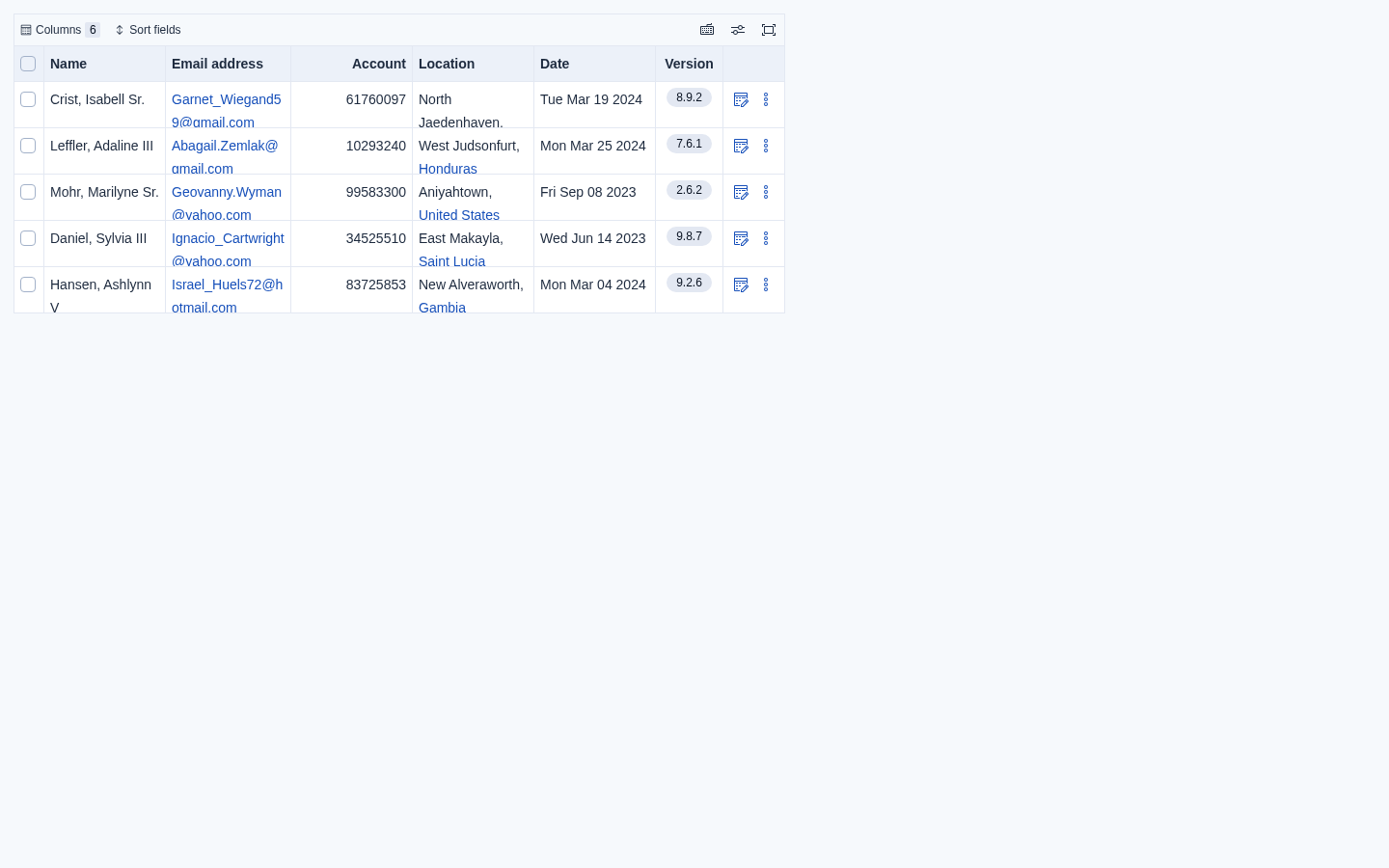This screenshot has height=868, width=1389.
Task: Toggle full screen mode icon
Action: point(769,30)
